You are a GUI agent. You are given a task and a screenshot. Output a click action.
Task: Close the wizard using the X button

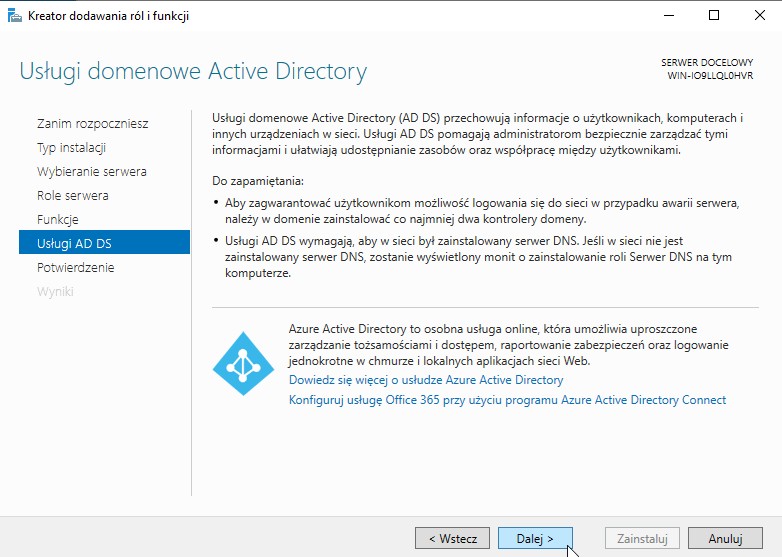click(x=758, y=15)
